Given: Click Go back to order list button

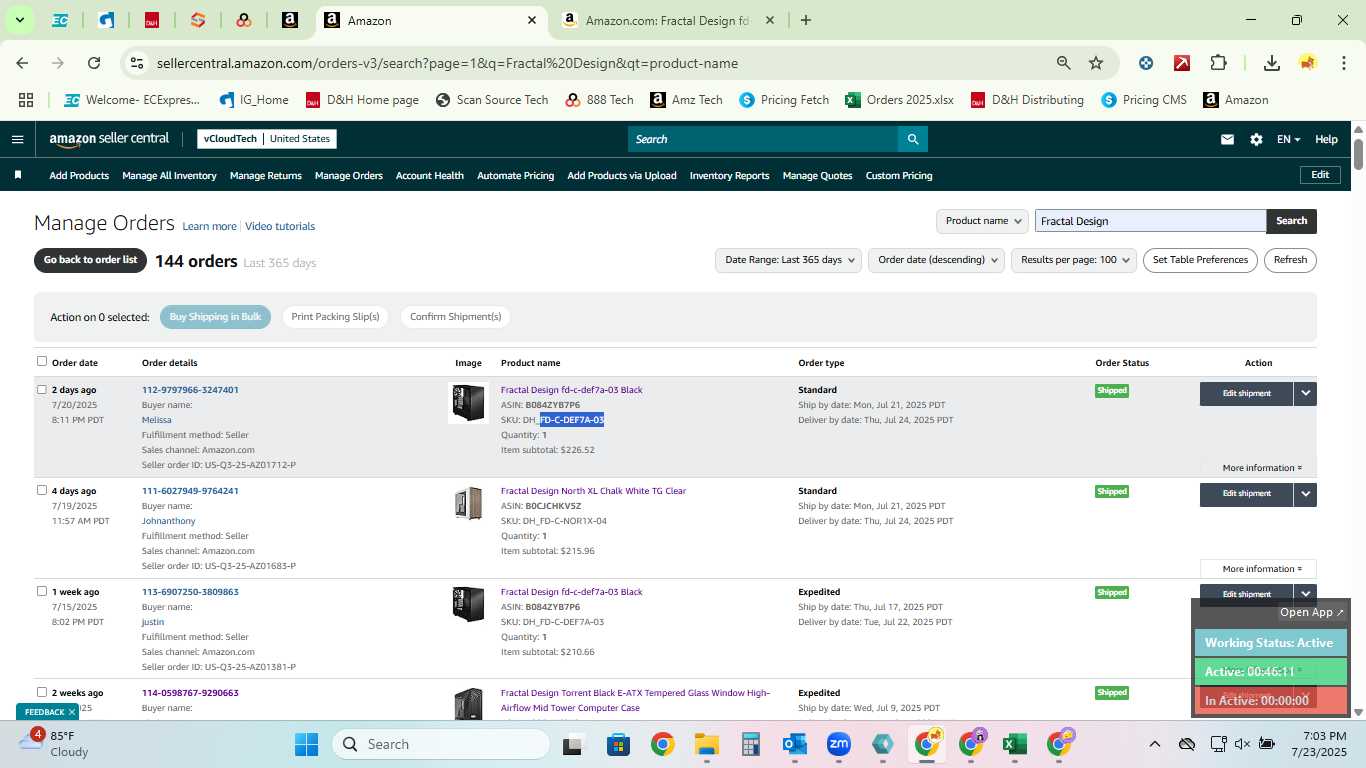Looking at the screenshot, I should coord(90,260).
